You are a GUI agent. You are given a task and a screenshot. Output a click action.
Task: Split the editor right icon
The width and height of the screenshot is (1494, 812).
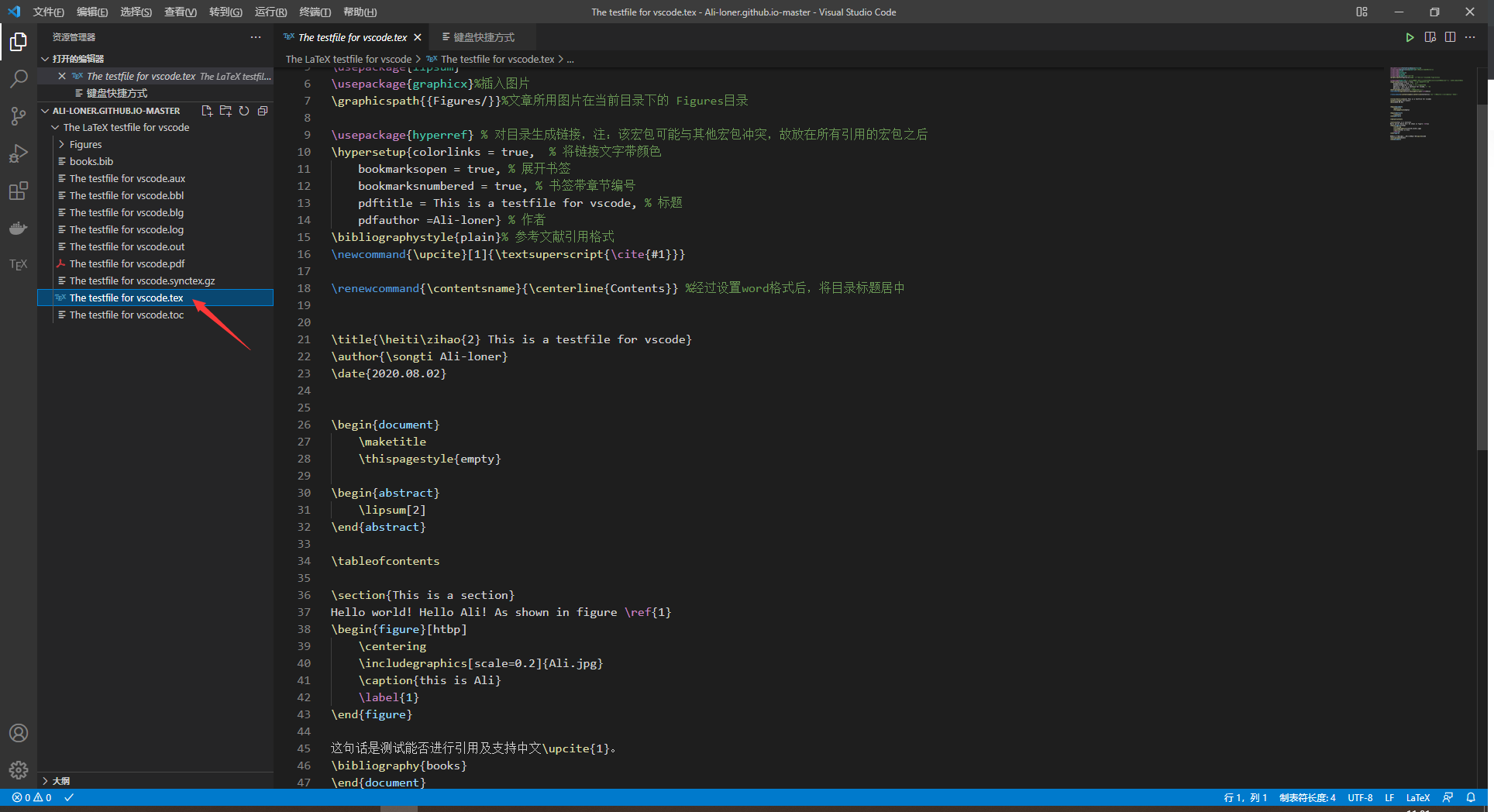coord(1450,37)
